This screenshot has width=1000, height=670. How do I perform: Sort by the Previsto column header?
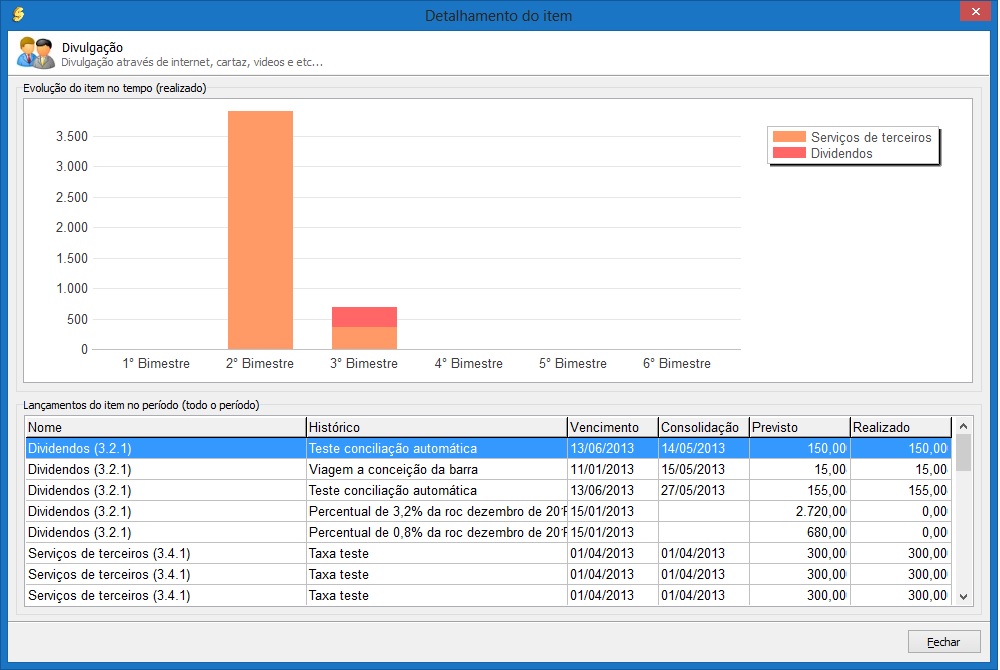(799, 427)
